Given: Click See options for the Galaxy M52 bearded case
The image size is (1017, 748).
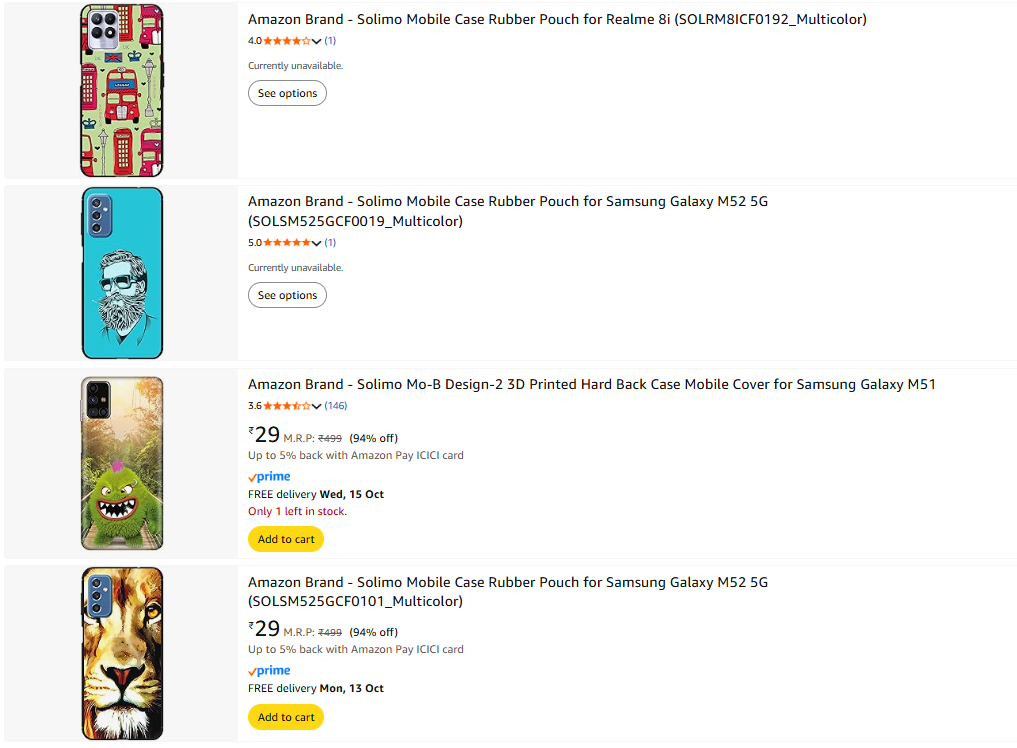Looking at the screenshot, I should pos(287,295).
